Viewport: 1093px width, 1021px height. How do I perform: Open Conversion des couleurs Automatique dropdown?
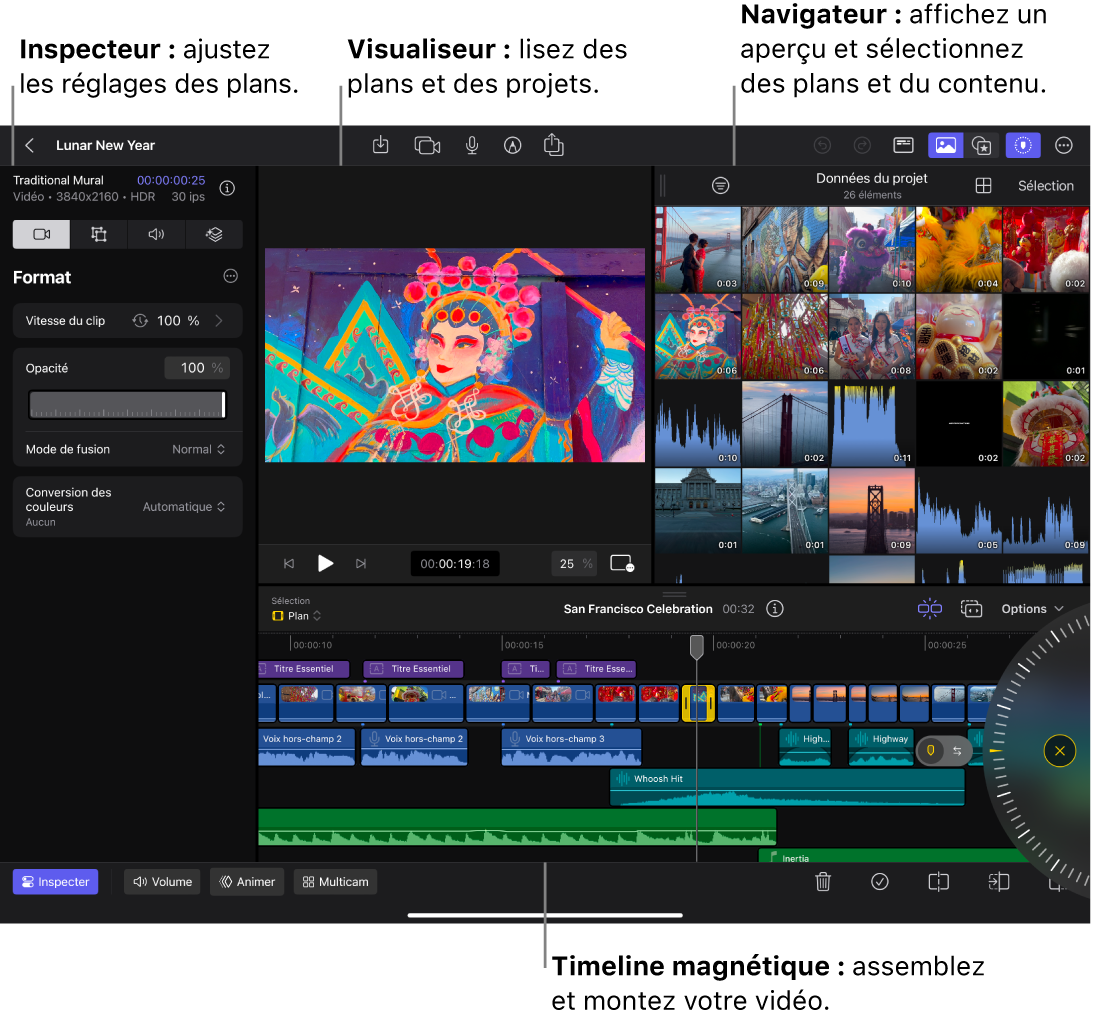click(x=184, y=507)
